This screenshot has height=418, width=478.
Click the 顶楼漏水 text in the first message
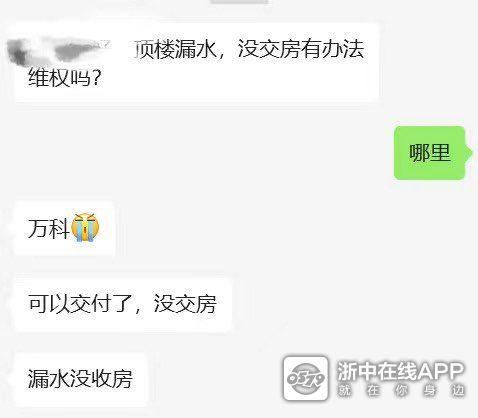[175, 50]
